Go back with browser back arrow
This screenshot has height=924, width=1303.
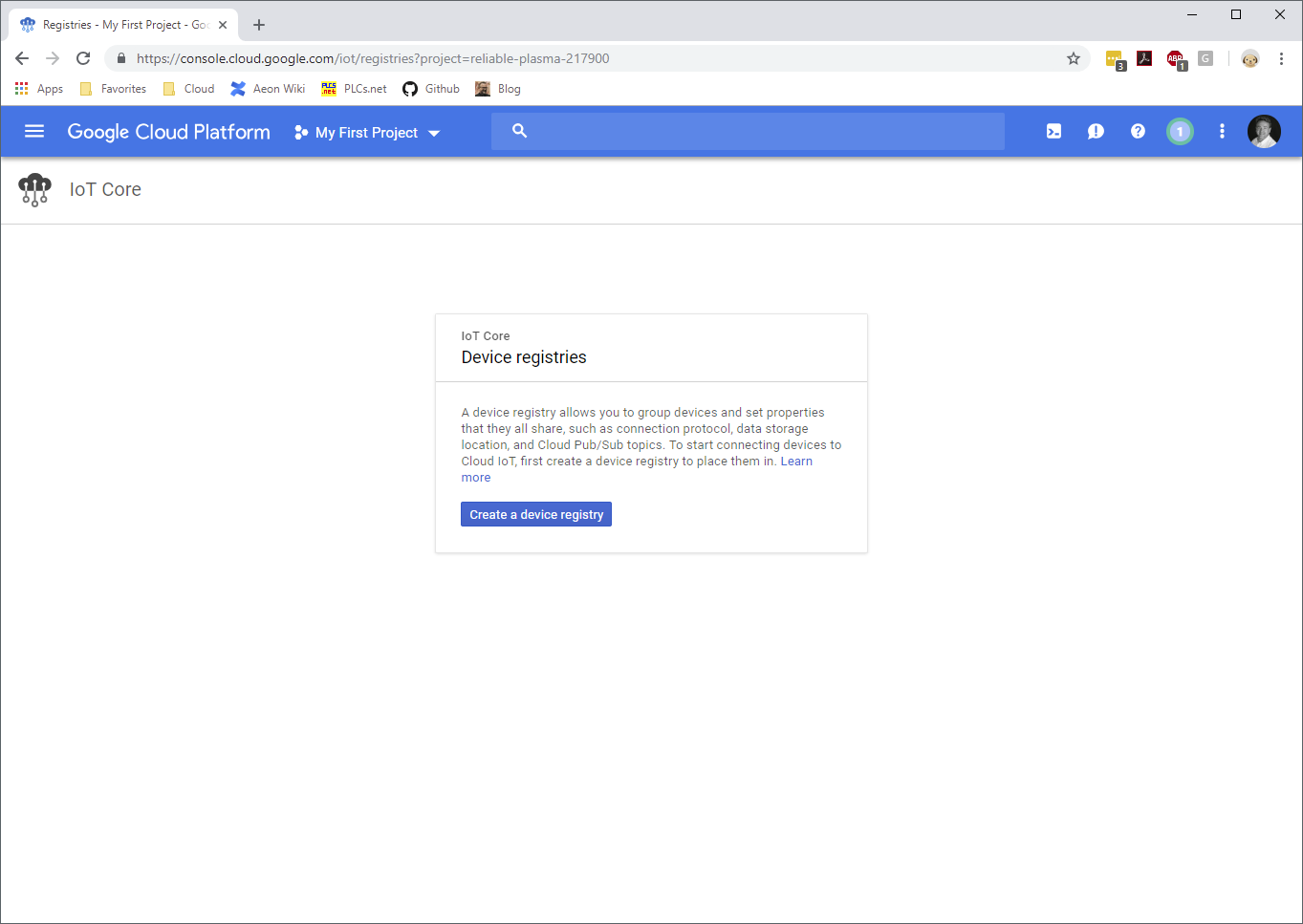tap(22, 58)
